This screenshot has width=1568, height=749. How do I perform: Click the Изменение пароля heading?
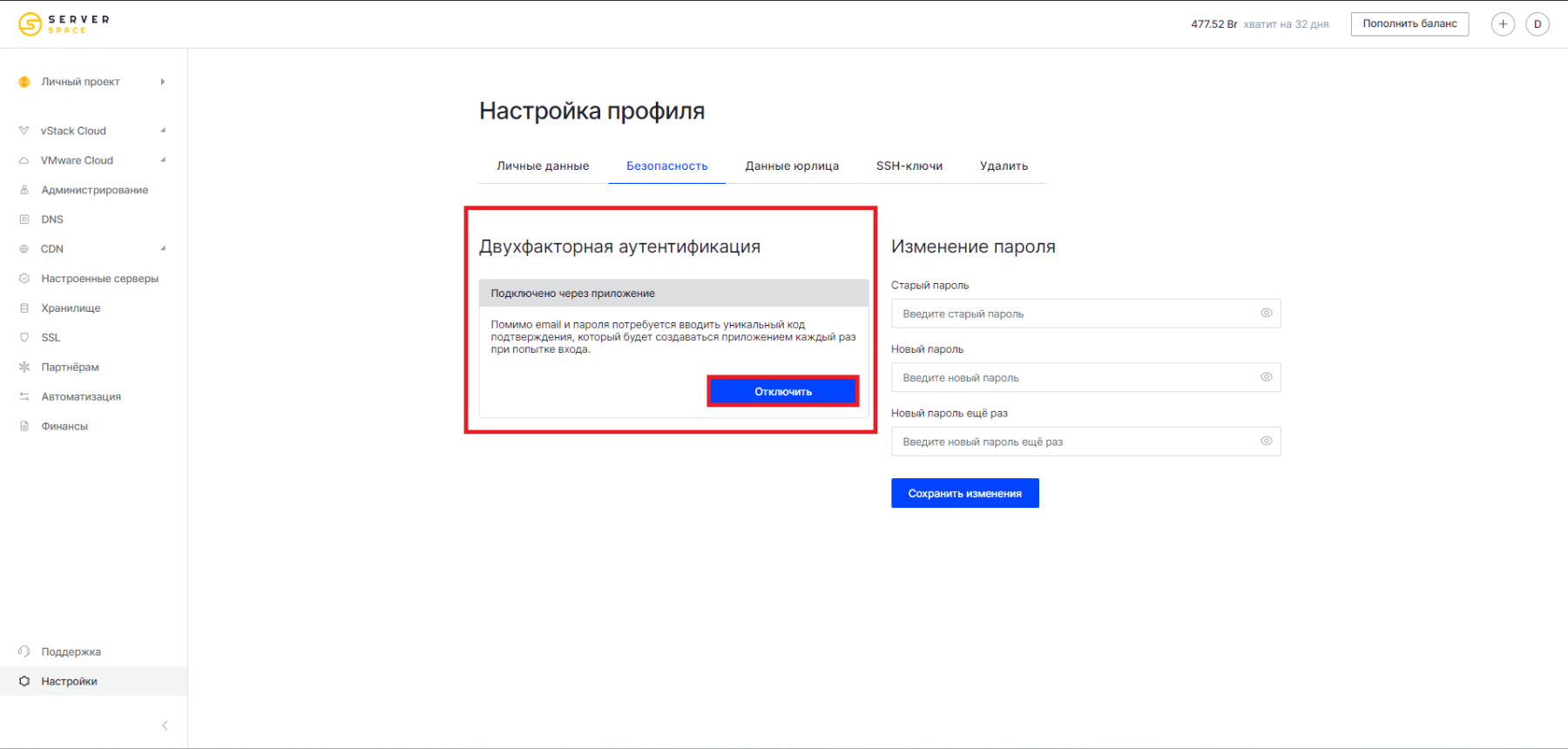(973, 246)
